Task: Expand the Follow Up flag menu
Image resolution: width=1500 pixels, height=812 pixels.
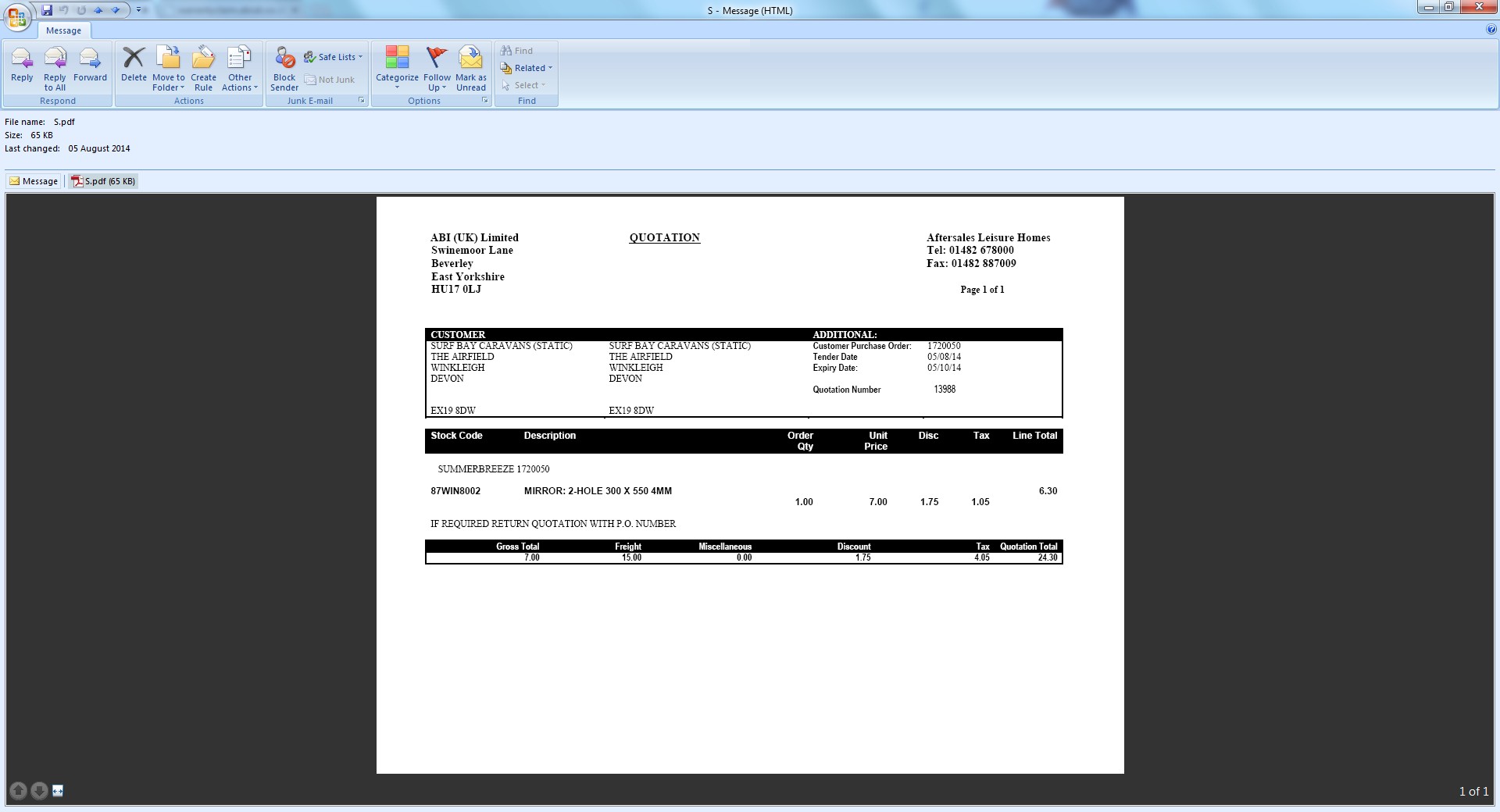Action: coord(437,69)
